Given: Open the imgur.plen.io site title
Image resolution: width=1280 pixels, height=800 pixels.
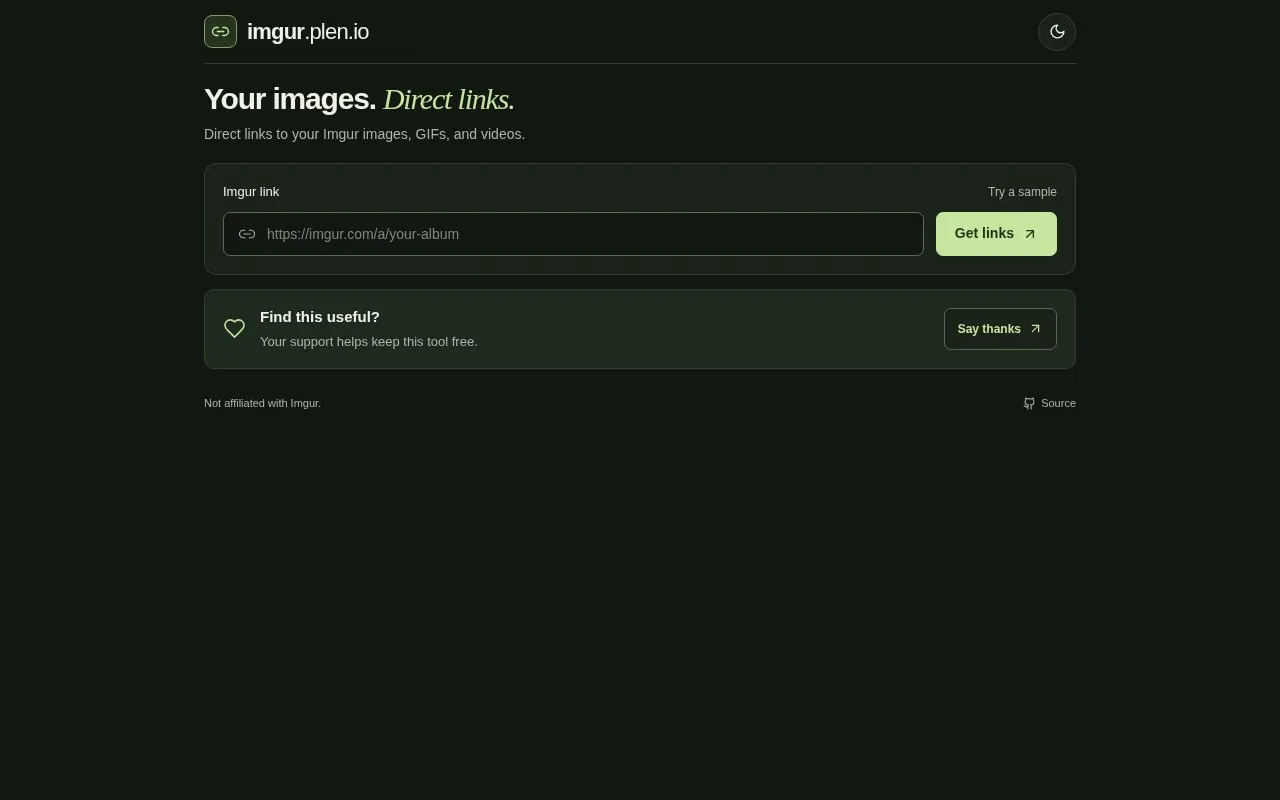Looking at the screenshot, I should click(x=308, y=32).
